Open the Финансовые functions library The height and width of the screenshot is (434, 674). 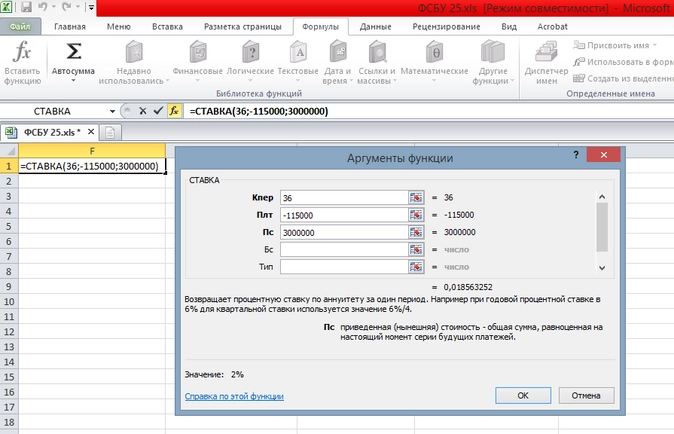198,52
